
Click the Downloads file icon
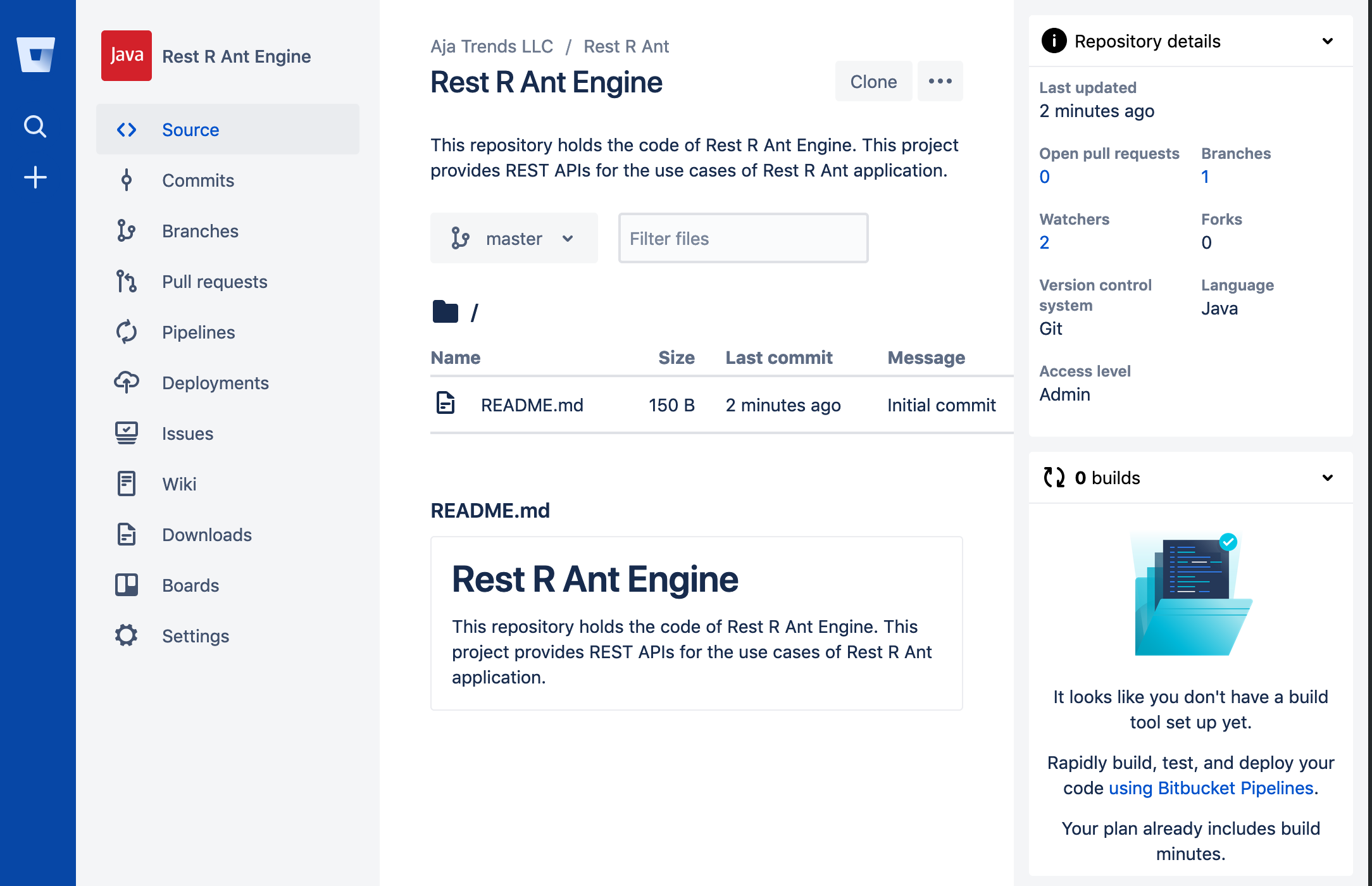pyautogui.click(x=127, y=535)
